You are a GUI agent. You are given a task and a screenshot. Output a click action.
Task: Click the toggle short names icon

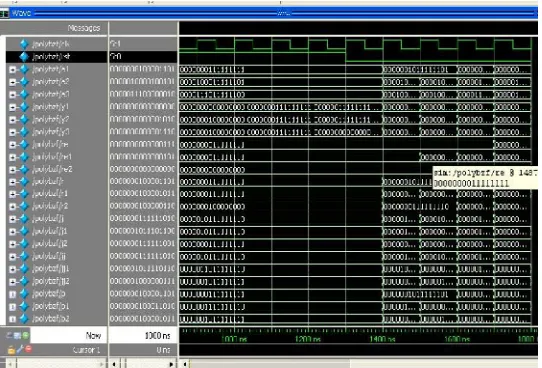click(9, 335)
